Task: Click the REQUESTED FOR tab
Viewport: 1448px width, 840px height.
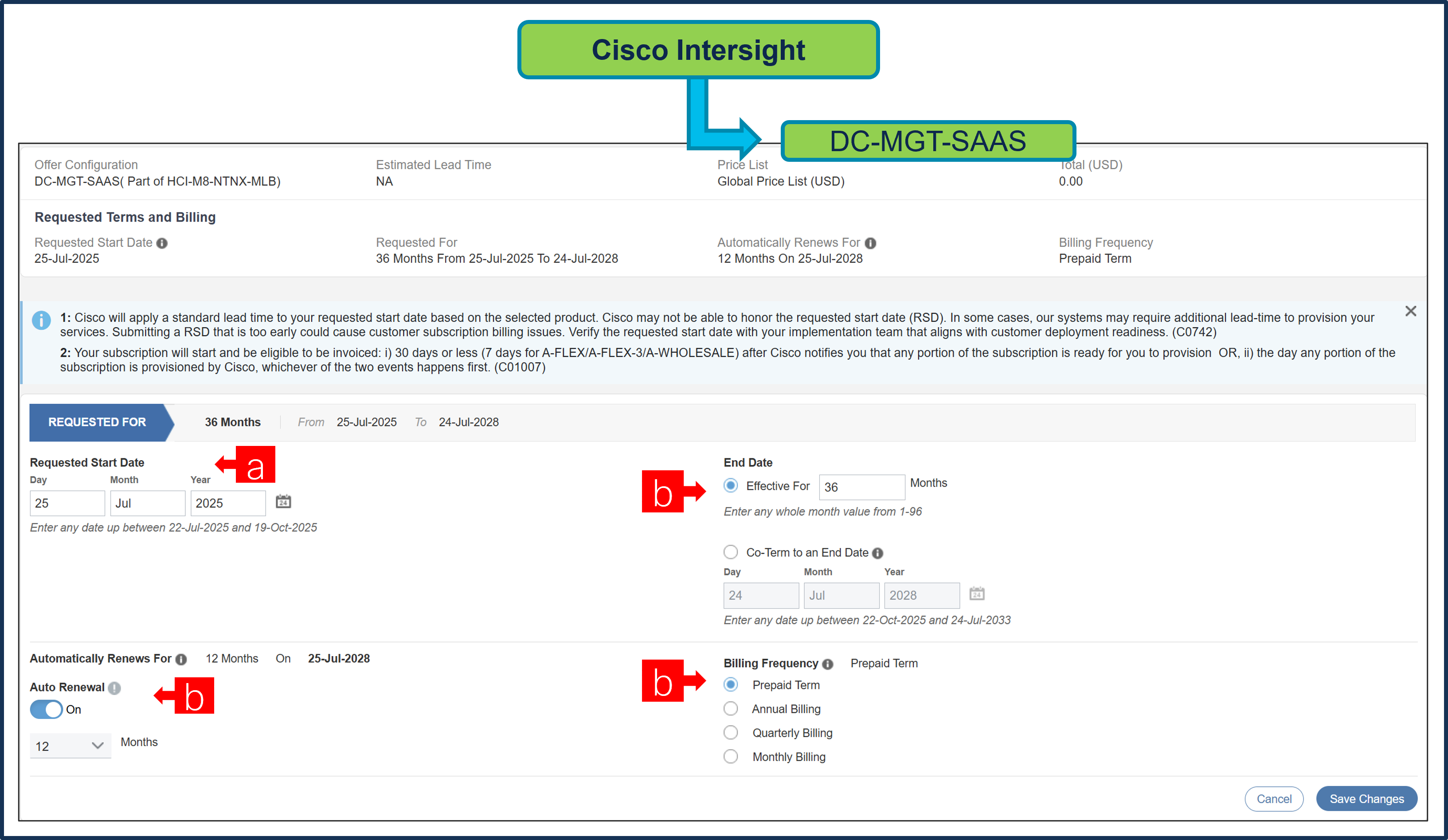Action: click(97, 422)
